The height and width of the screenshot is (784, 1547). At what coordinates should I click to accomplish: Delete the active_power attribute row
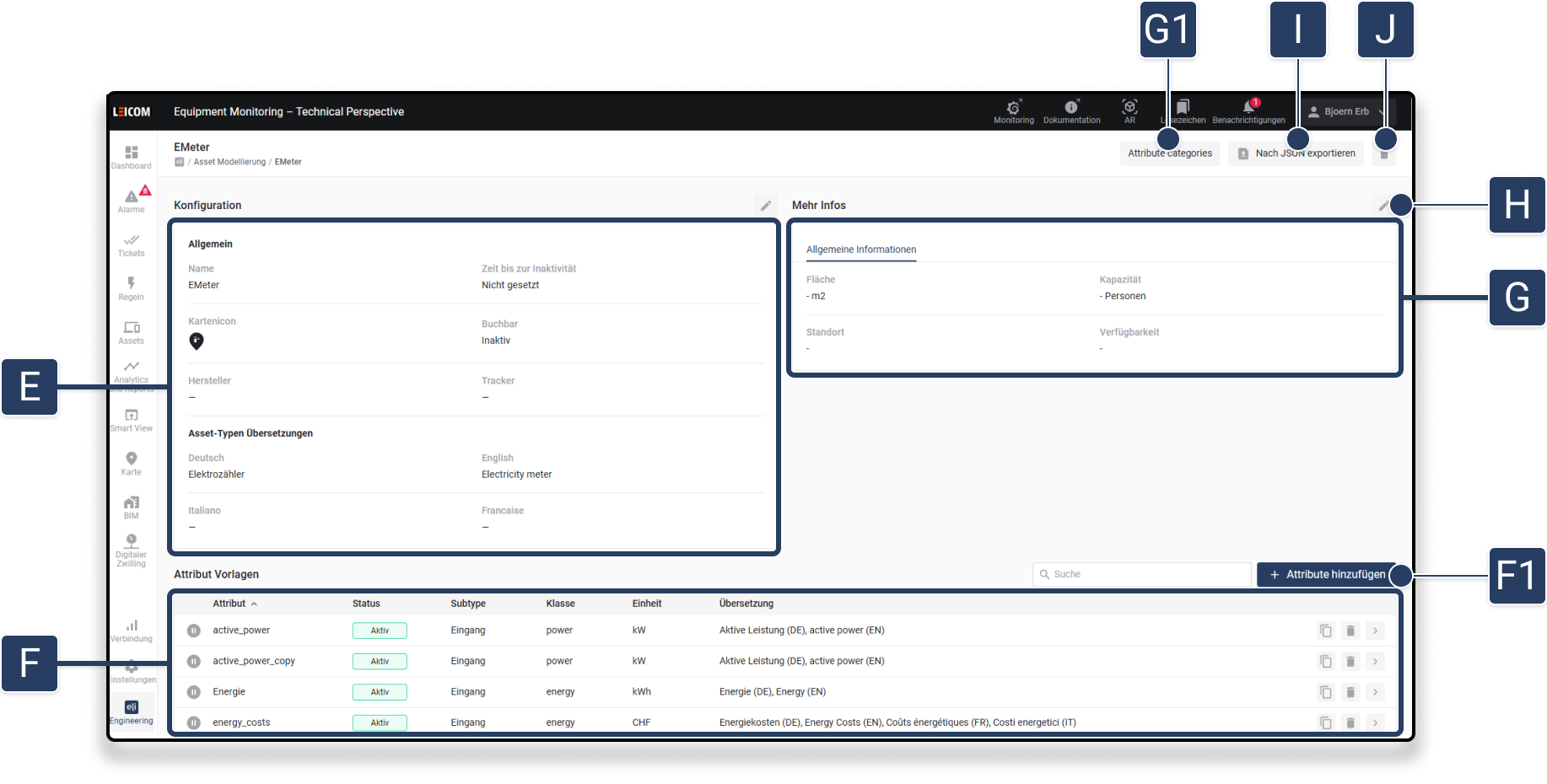tap(1350, 631)
